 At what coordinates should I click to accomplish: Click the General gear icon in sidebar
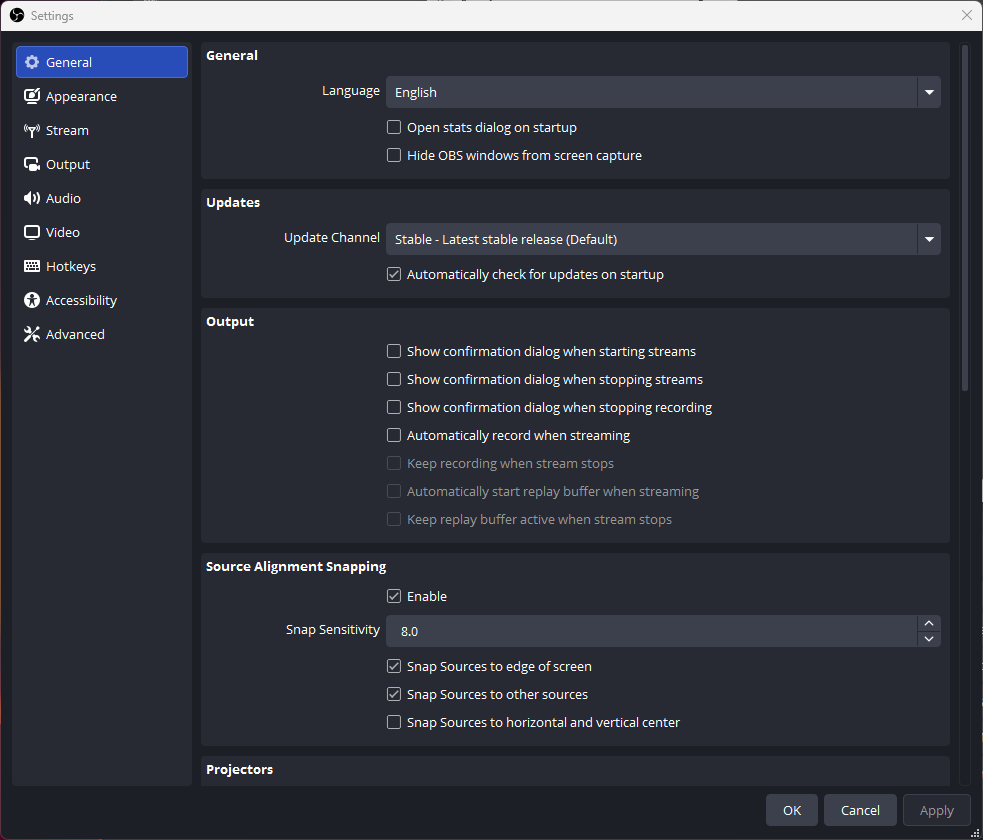click(x=33, y=61)
